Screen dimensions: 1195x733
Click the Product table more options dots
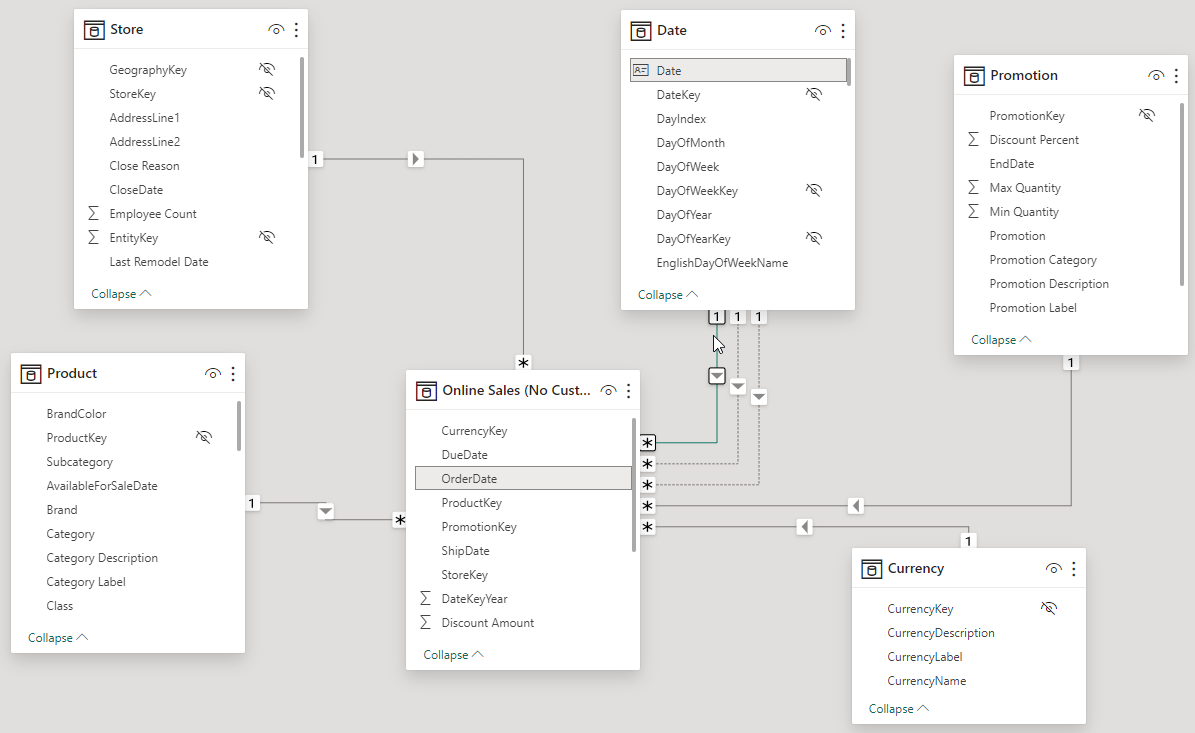point(233,374)
